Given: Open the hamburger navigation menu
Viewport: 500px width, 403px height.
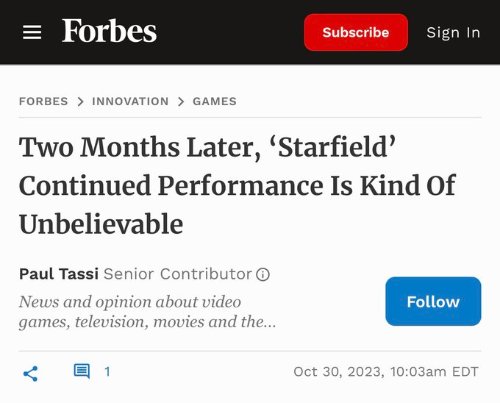Looking at the screenshot, I should pos(32,32).
